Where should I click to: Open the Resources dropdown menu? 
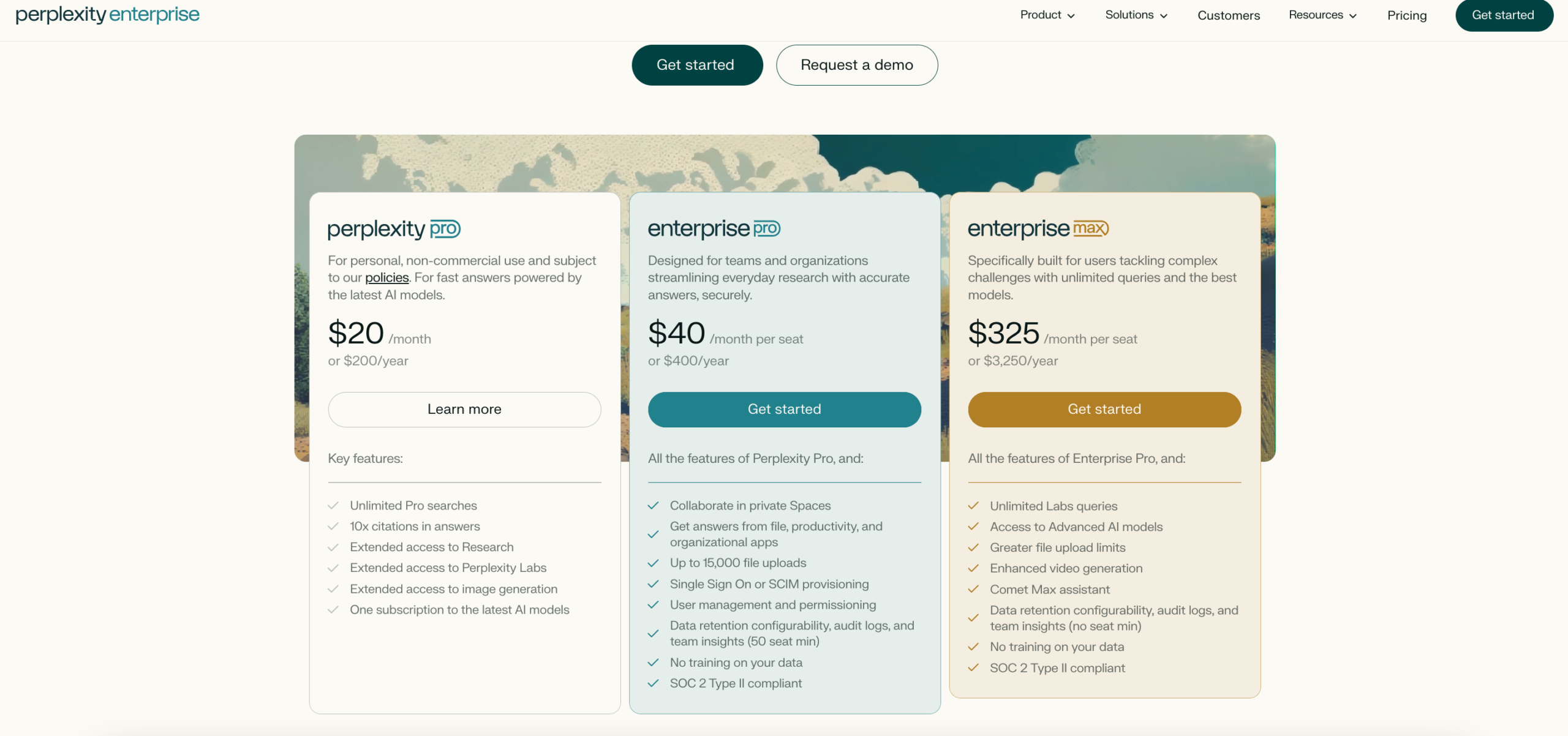[x=1322, y=15]
